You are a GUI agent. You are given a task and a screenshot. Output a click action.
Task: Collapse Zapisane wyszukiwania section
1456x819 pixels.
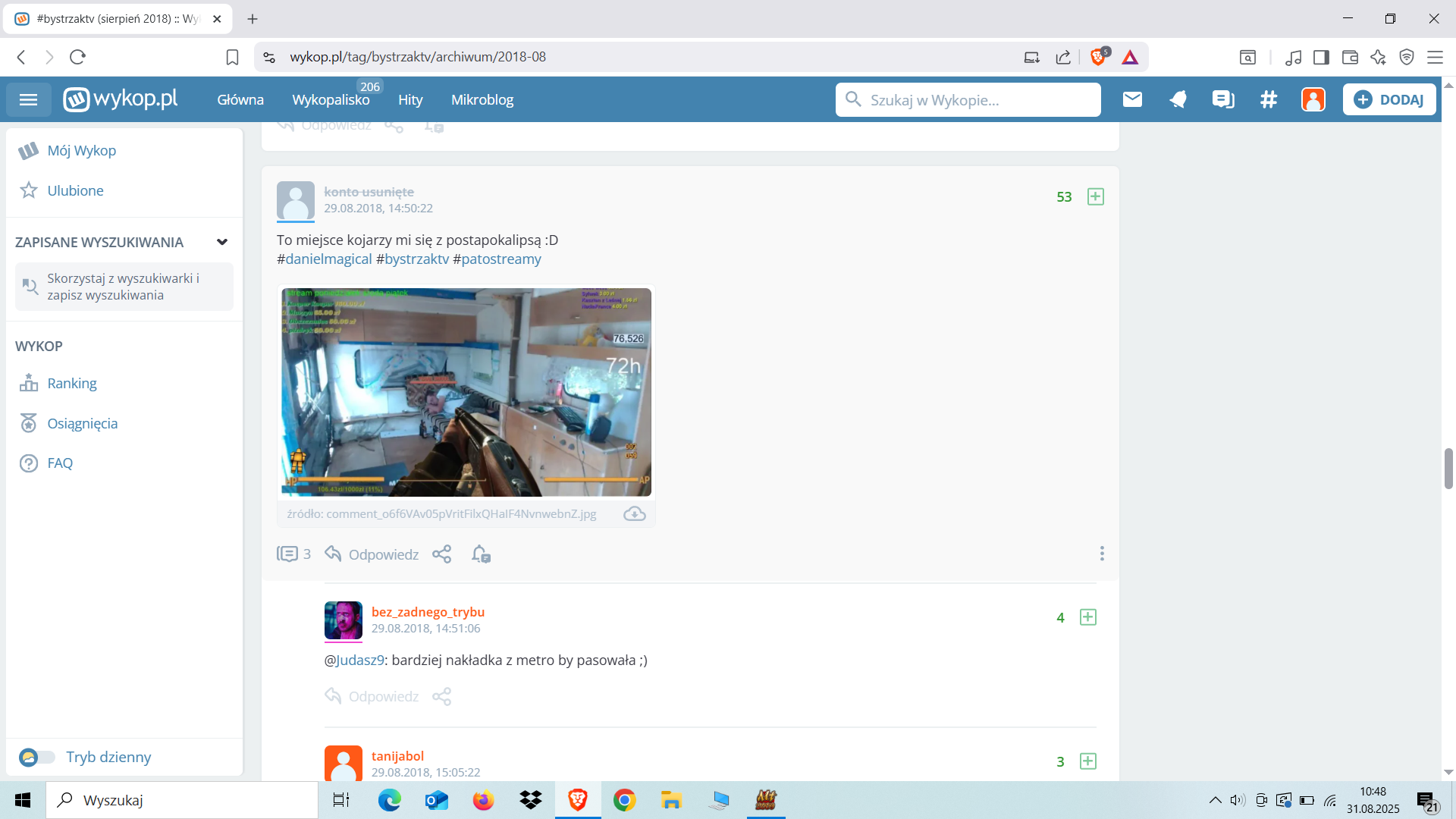pyautogui.click(x=222, y=242)
